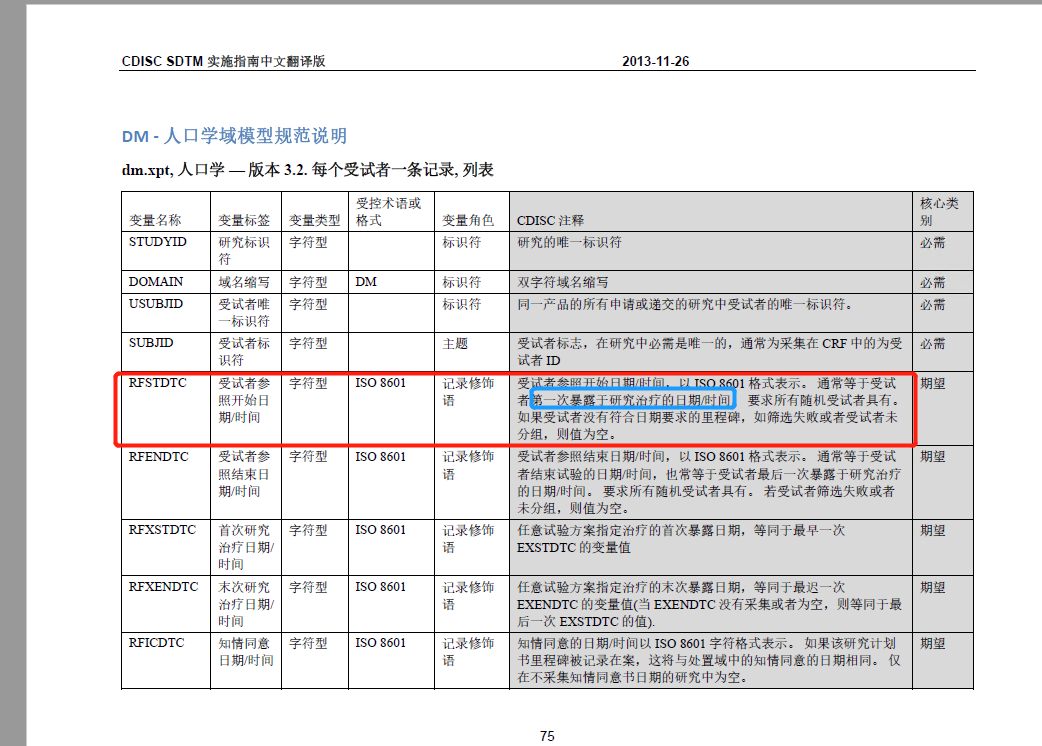The image size is (1042, 746).
Task: Click the column header "变量标签"
Action: tap(244, 220)
